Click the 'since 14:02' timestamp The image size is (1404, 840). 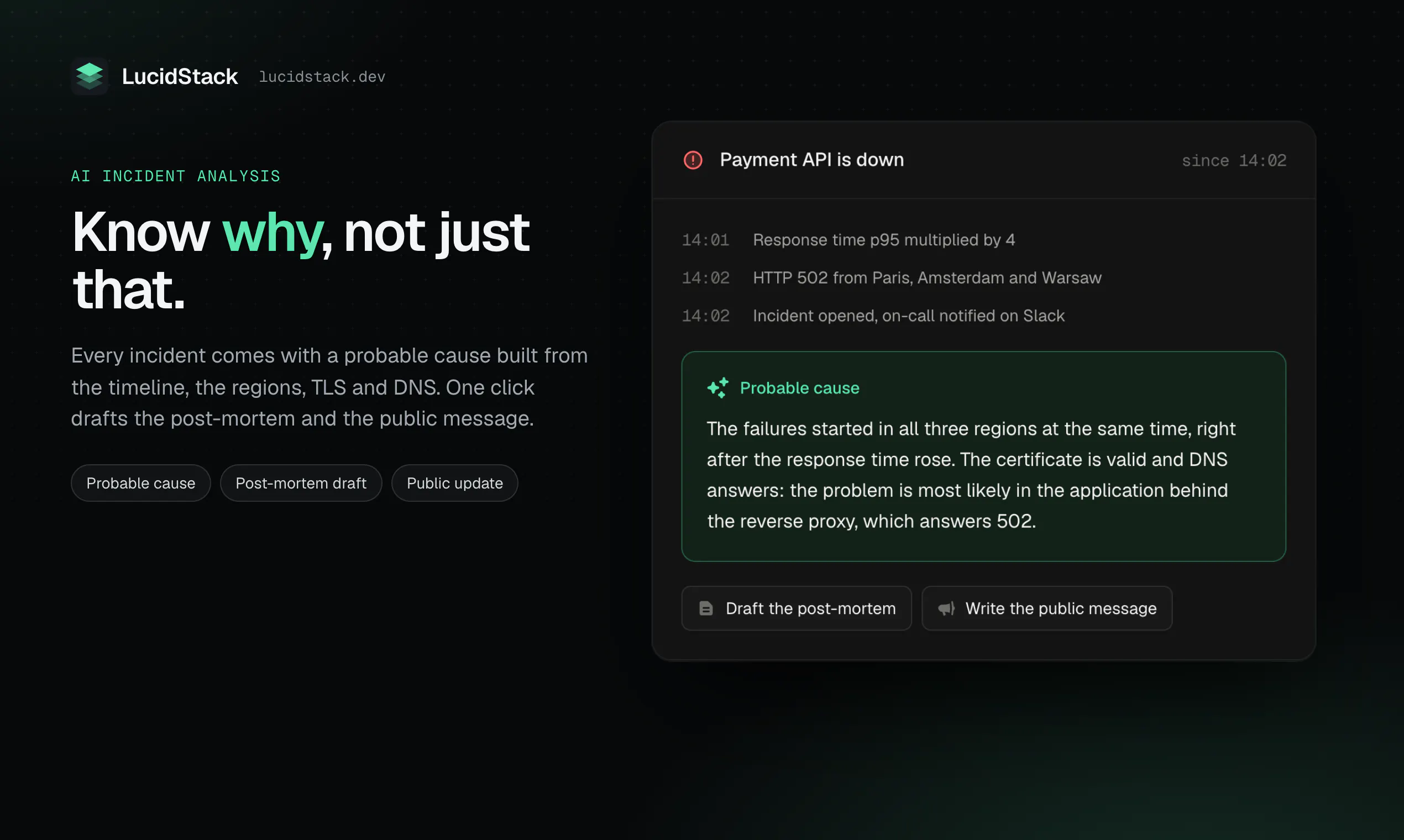(1234, 161)
